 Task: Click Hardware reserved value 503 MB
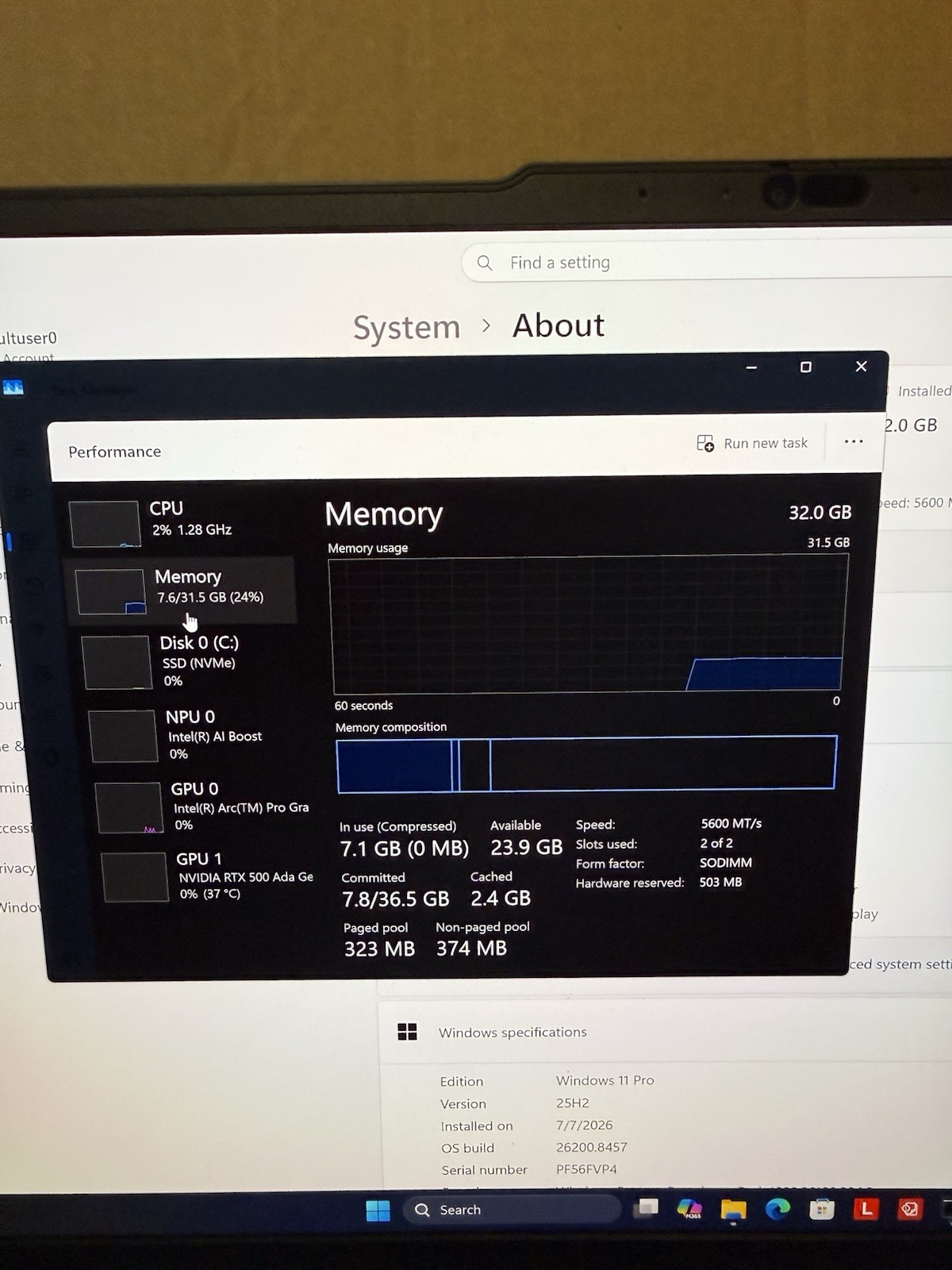720,882
